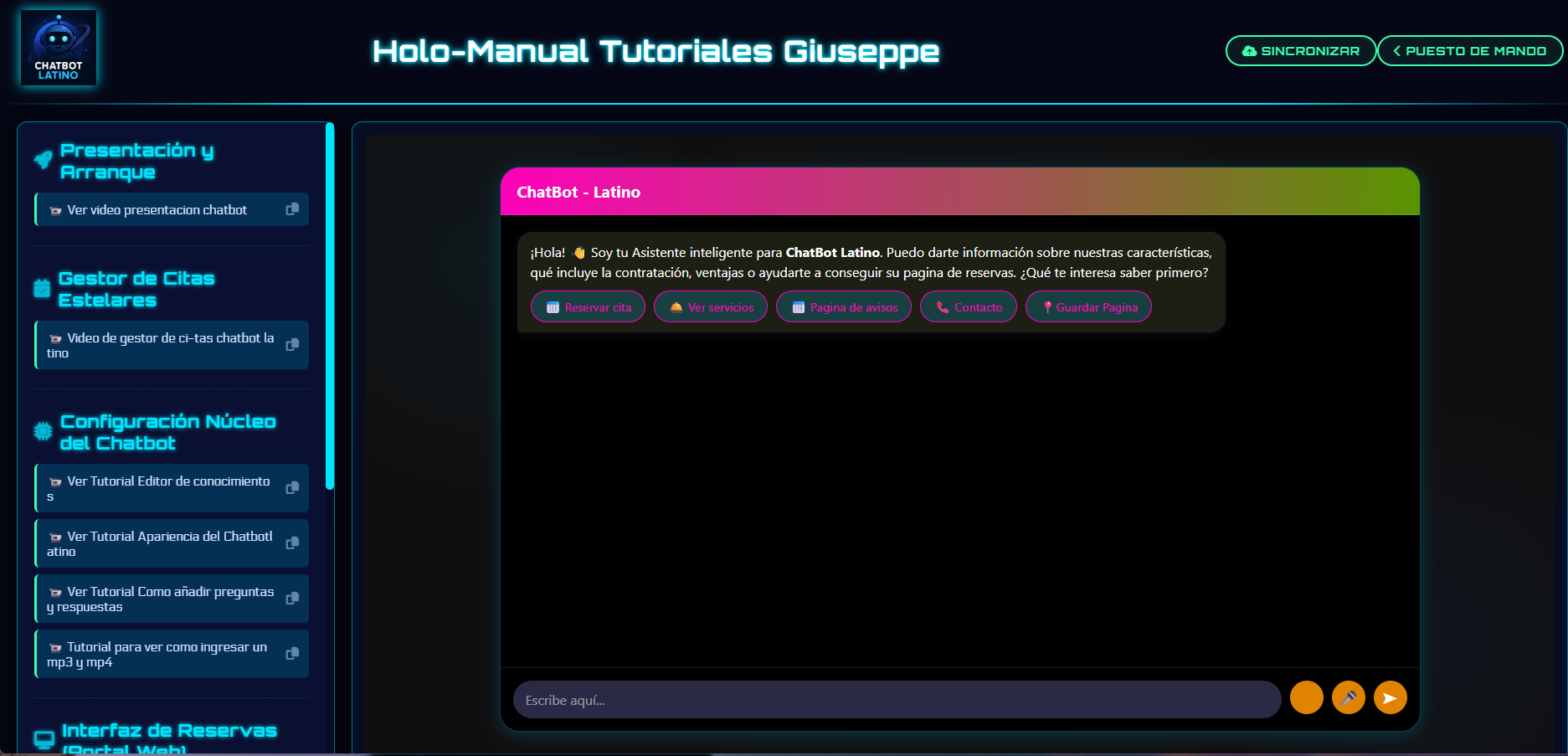Click the Escribe aquí message input field
This screenshot has height=756, width=1568.
click(896, 699)
